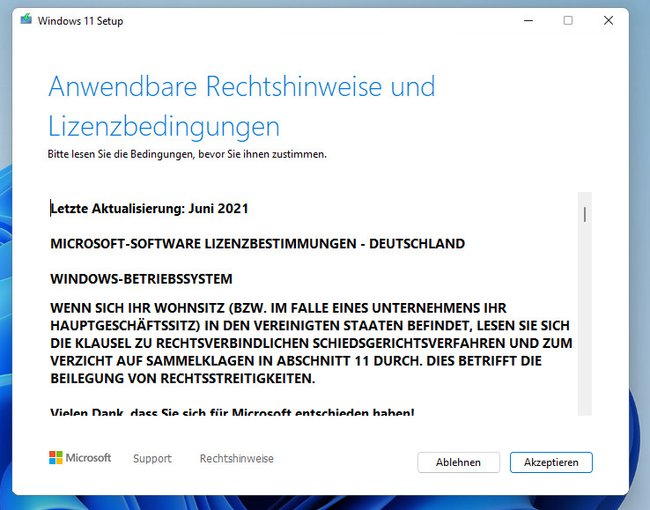650x510 pixels.
Task: Click the Microsoft logo
Action: click(x=80, y=458)
